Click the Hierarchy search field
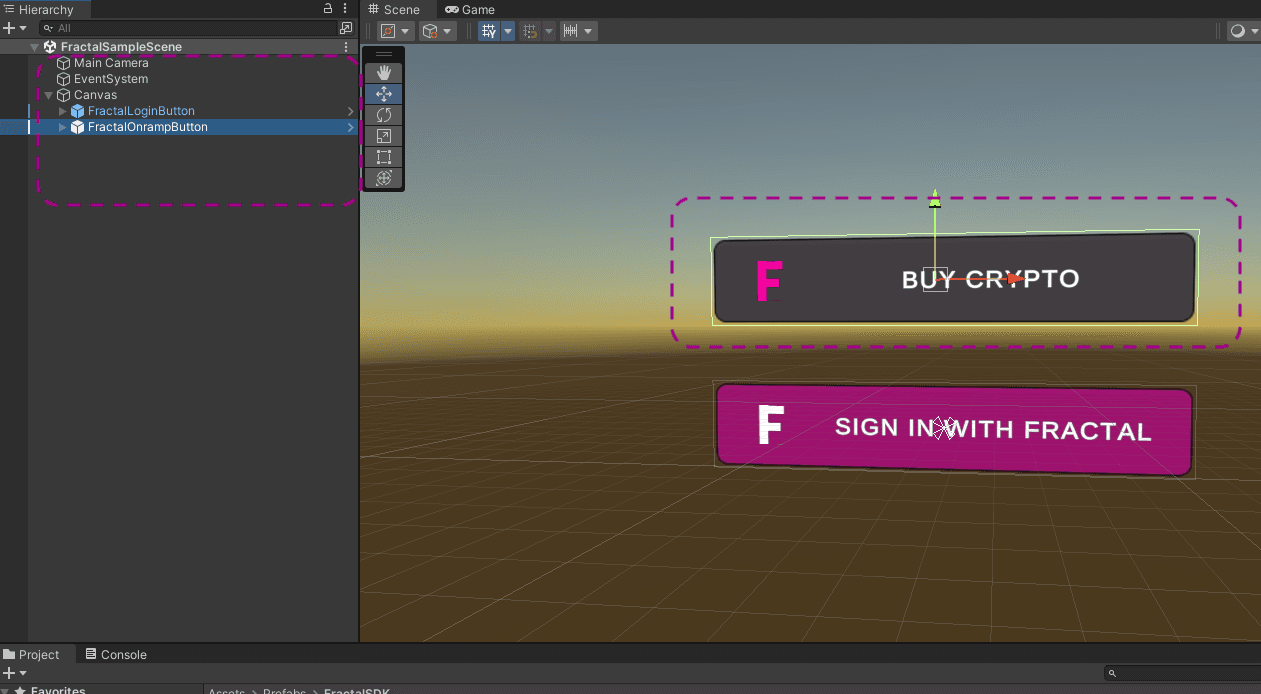 (x=190, y=28)
